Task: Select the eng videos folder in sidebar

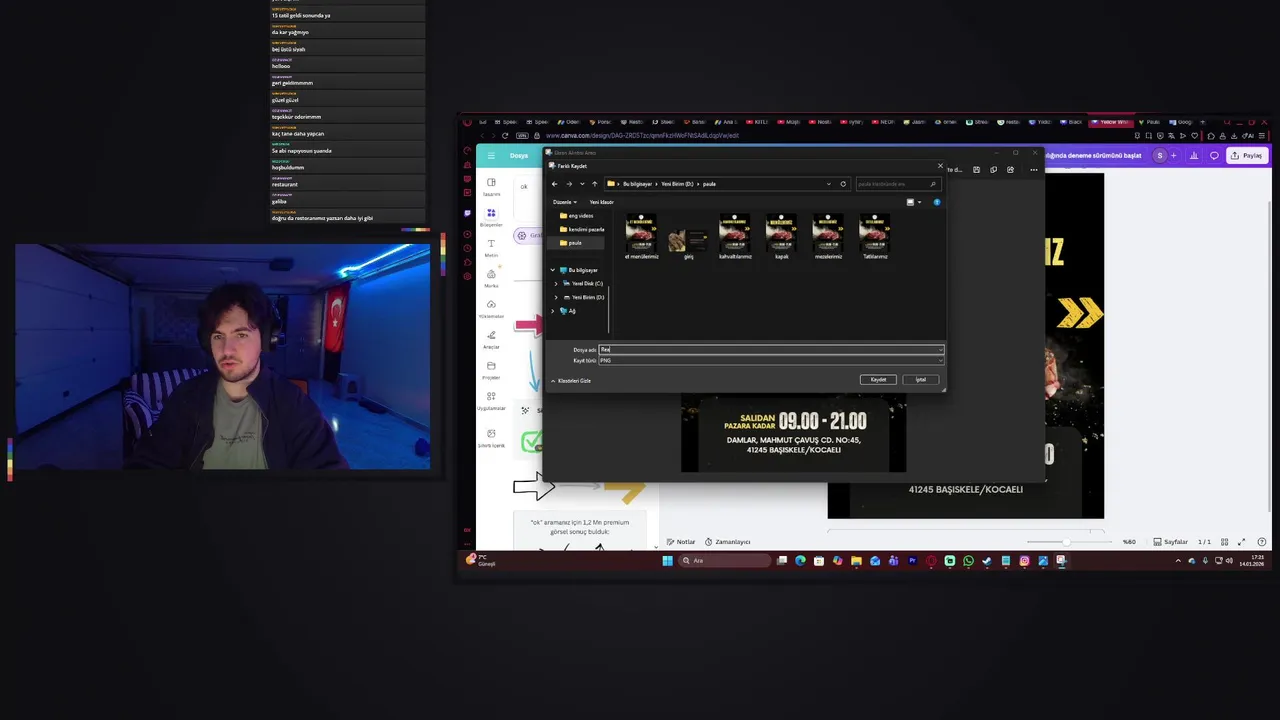Action: click(x=576, y=216)
